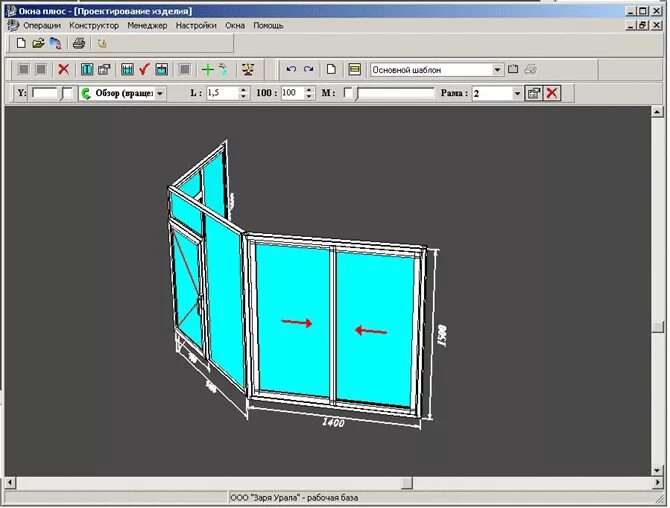Image resolution: width=670 pixels, height=508 pixels.
Task: Delete frame with red X beside Рама
Action: tap(552, 93)
